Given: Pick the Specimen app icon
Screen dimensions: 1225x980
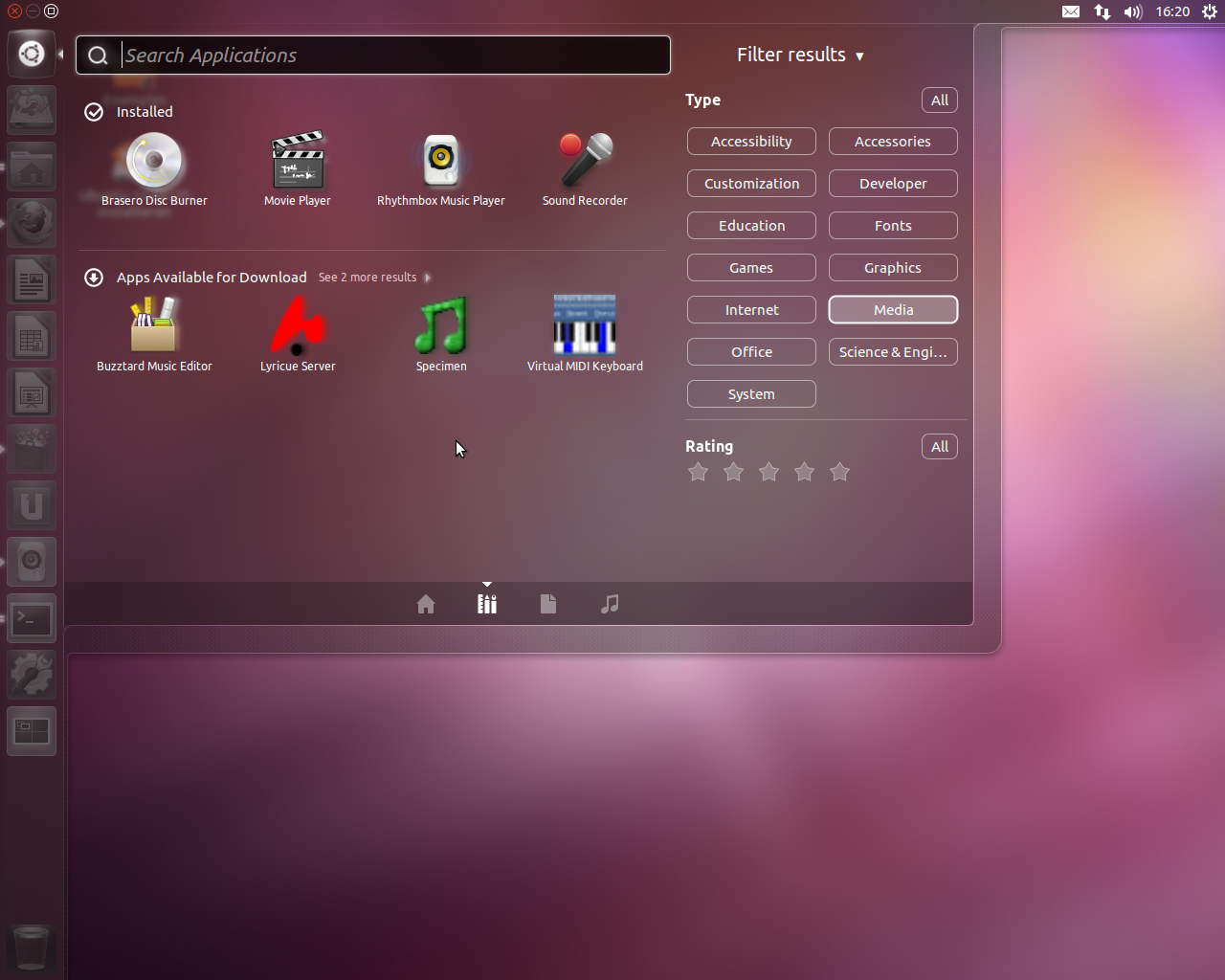Looking at the screenshot, I should pos(441,335).
